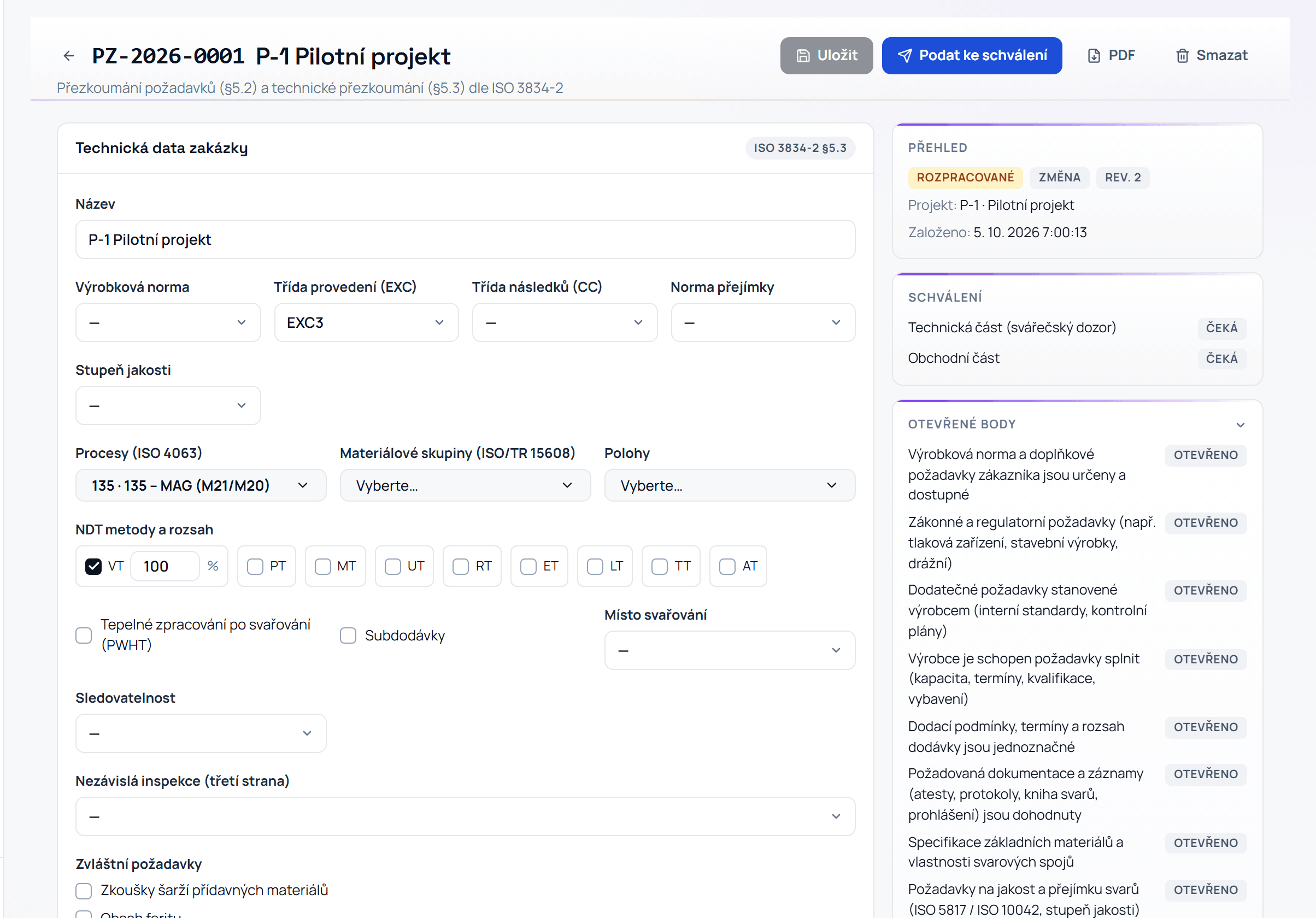1316x918 pixels.
Task: Export the document as PDF
Action: point(1111,56)
